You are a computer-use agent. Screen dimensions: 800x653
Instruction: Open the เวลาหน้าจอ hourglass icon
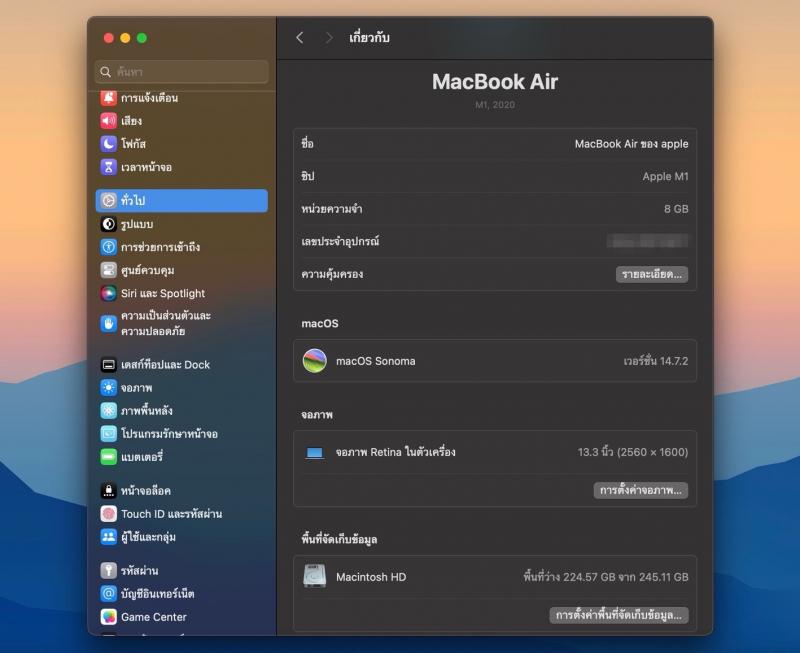coord(108,167)
